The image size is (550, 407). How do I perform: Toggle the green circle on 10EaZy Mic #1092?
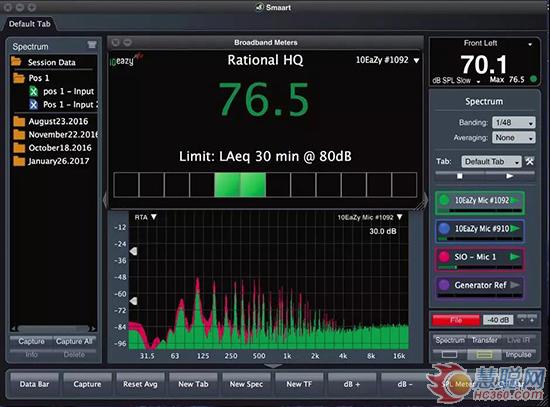[444, 200]
